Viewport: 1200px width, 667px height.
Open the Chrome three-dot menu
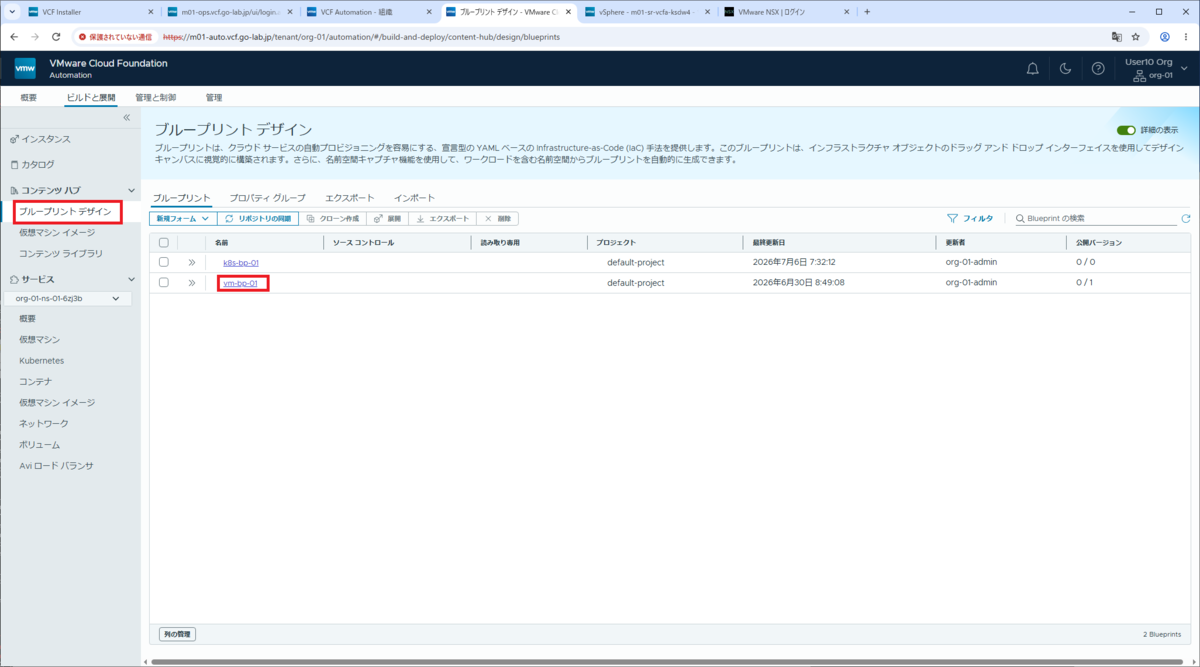[x=1185, y=36]
